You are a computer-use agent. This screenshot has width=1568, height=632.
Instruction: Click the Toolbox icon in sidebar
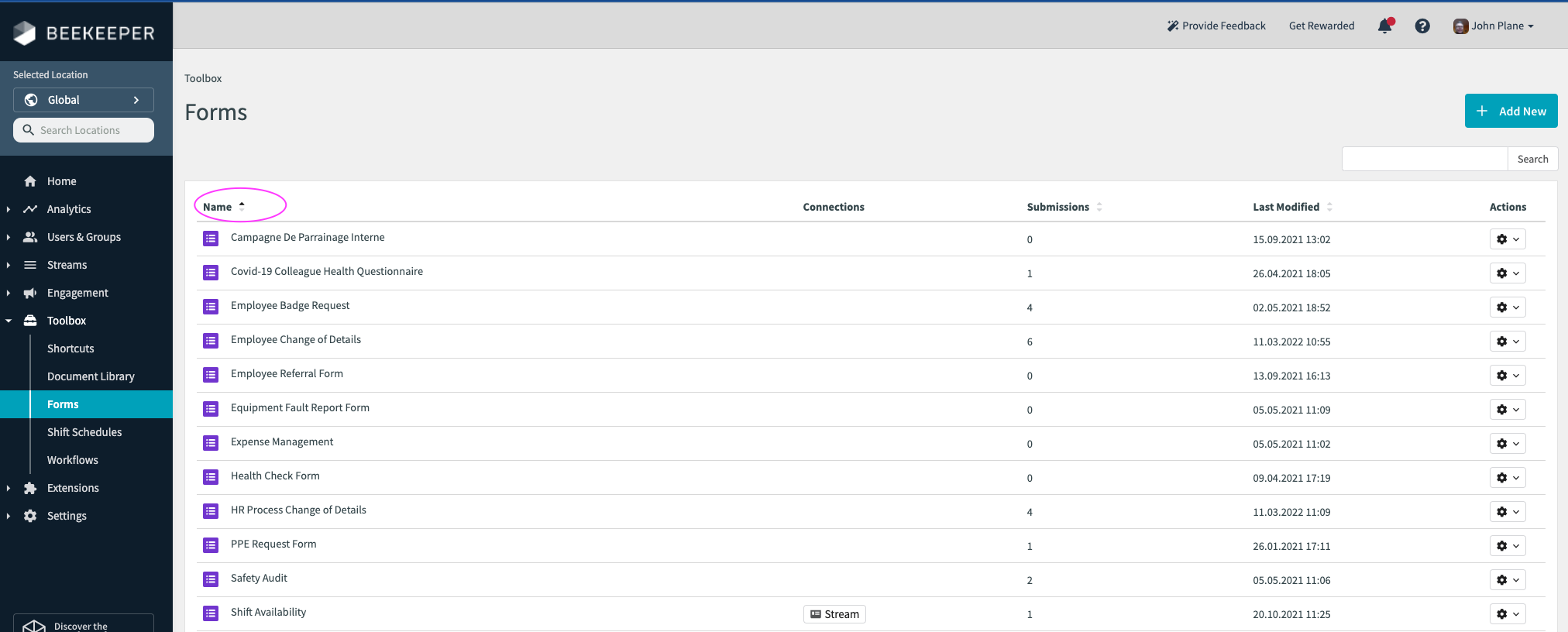pyautogui.click(x=30, y=321)
